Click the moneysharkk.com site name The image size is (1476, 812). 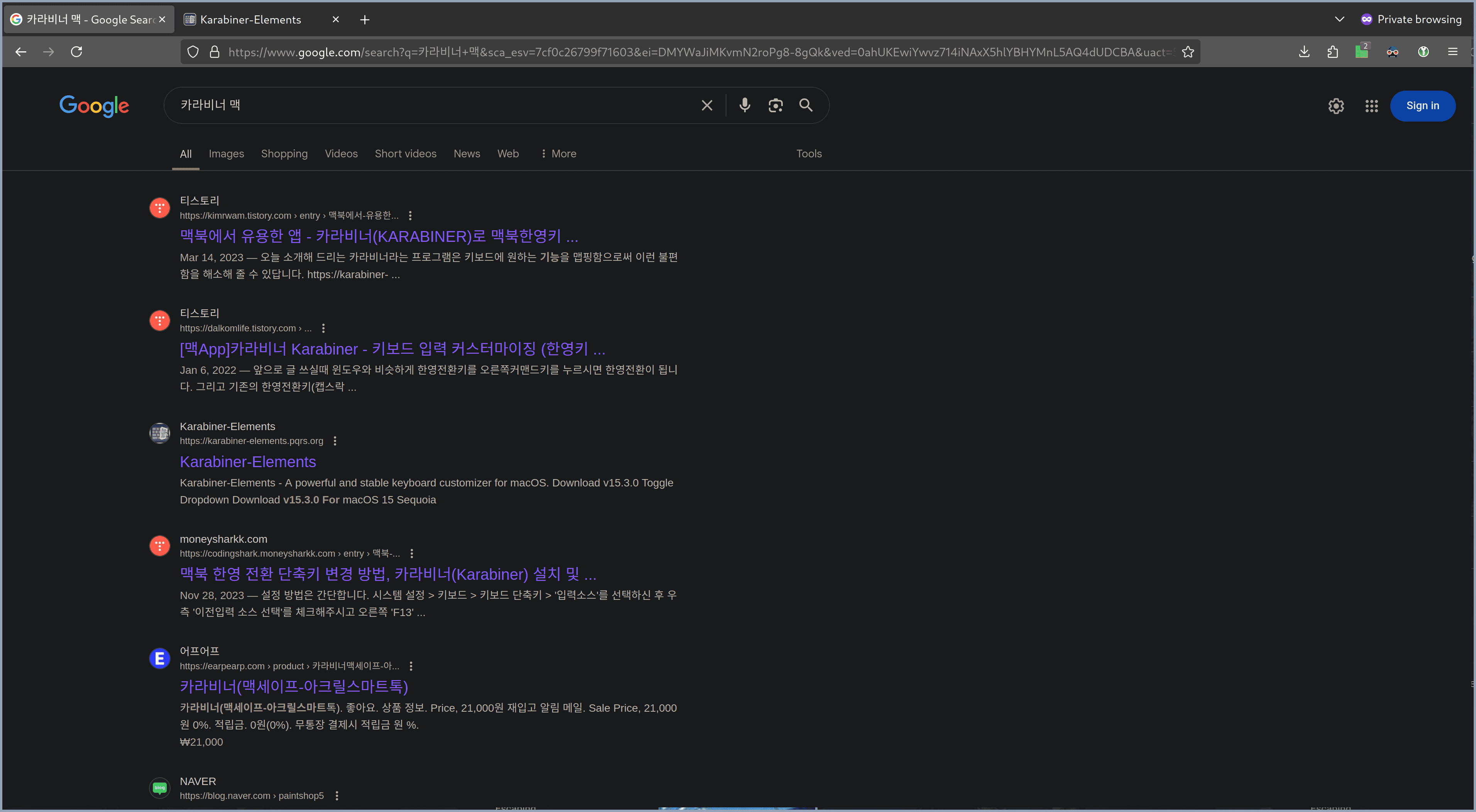[x=223, y=539]
